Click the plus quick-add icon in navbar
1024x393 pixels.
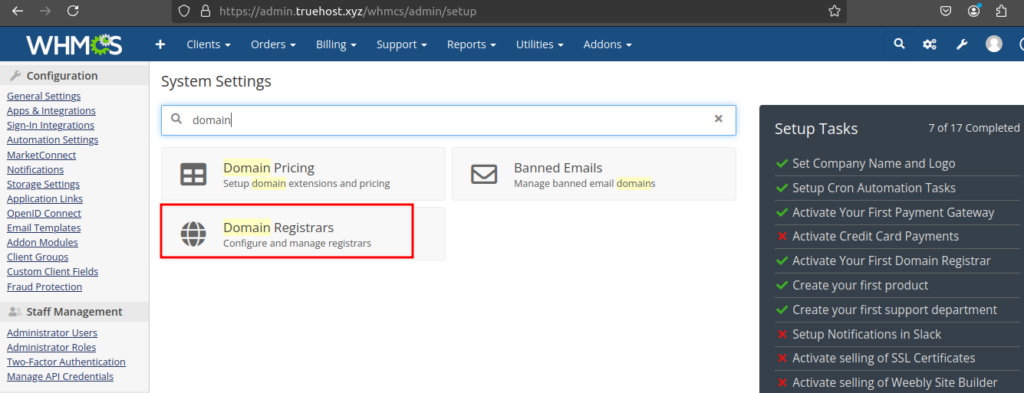tap(160, 44)
